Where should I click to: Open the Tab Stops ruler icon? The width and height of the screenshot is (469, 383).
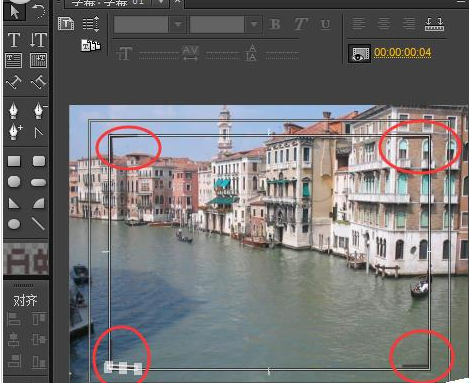[x=434, y=24]
